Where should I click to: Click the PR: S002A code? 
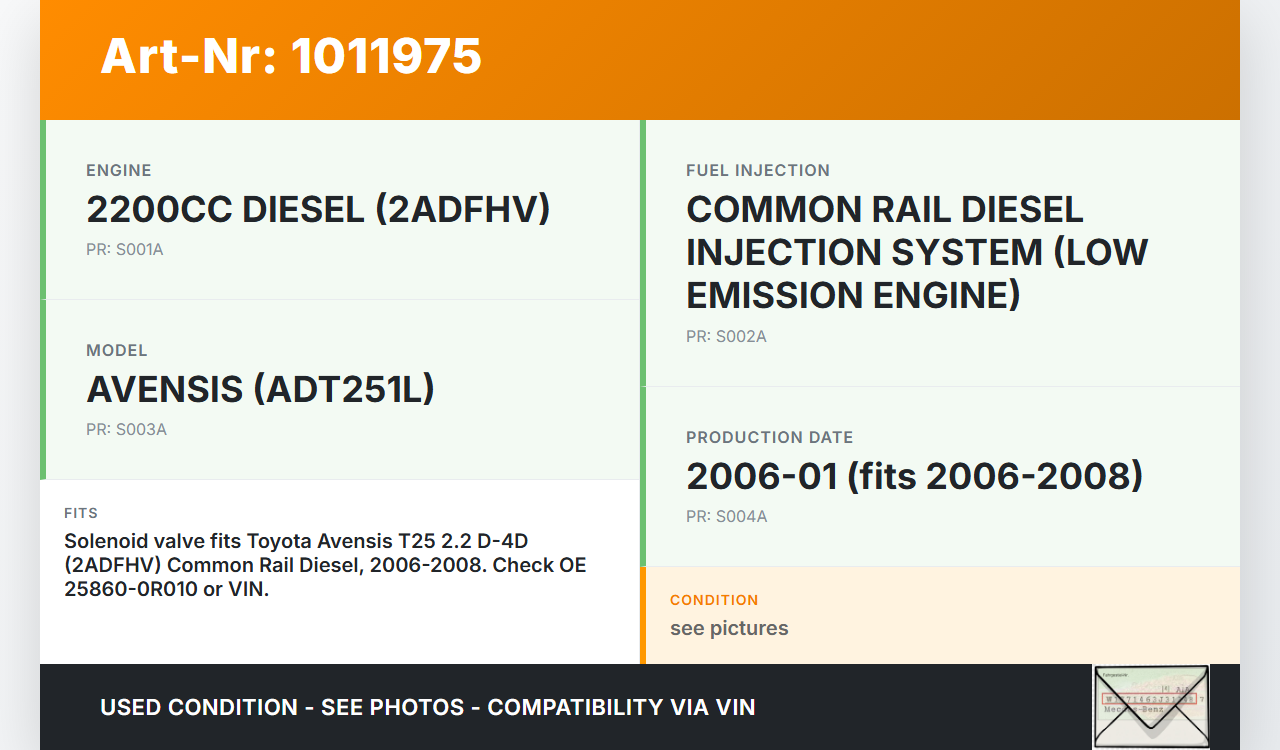coord(726,337)
